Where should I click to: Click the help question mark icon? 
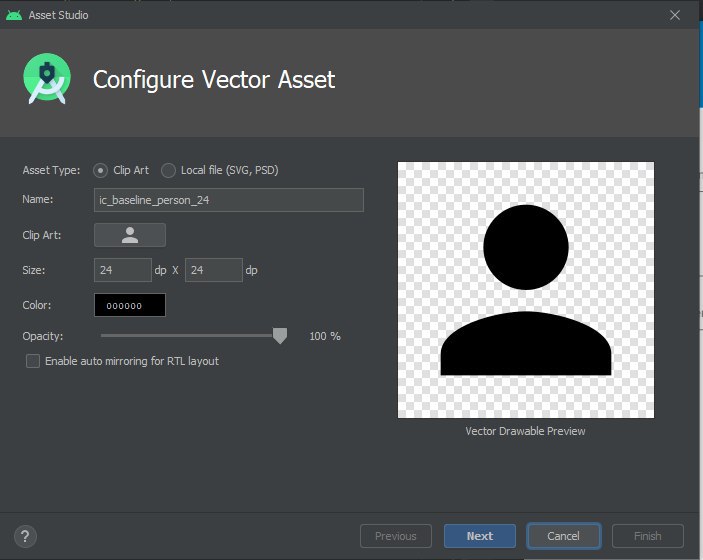coord(25,536)
